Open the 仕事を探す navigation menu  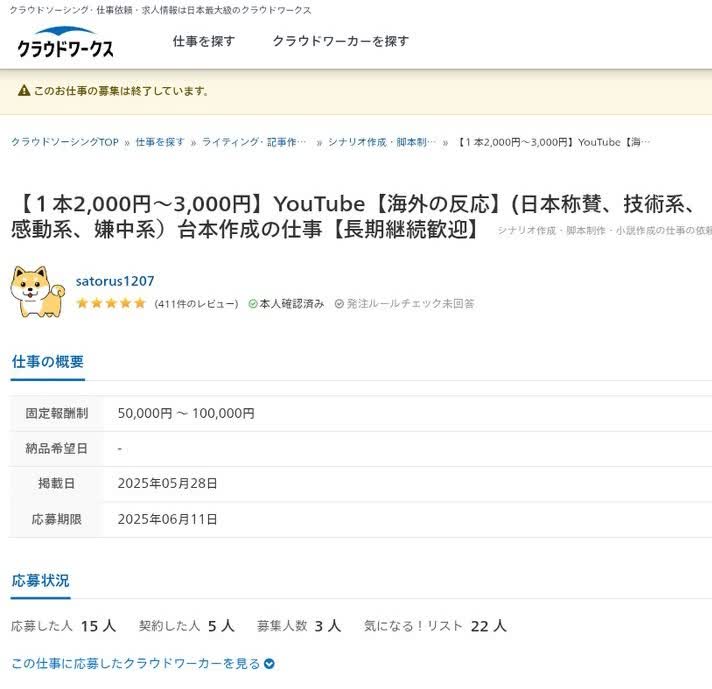tap(204, 41)
